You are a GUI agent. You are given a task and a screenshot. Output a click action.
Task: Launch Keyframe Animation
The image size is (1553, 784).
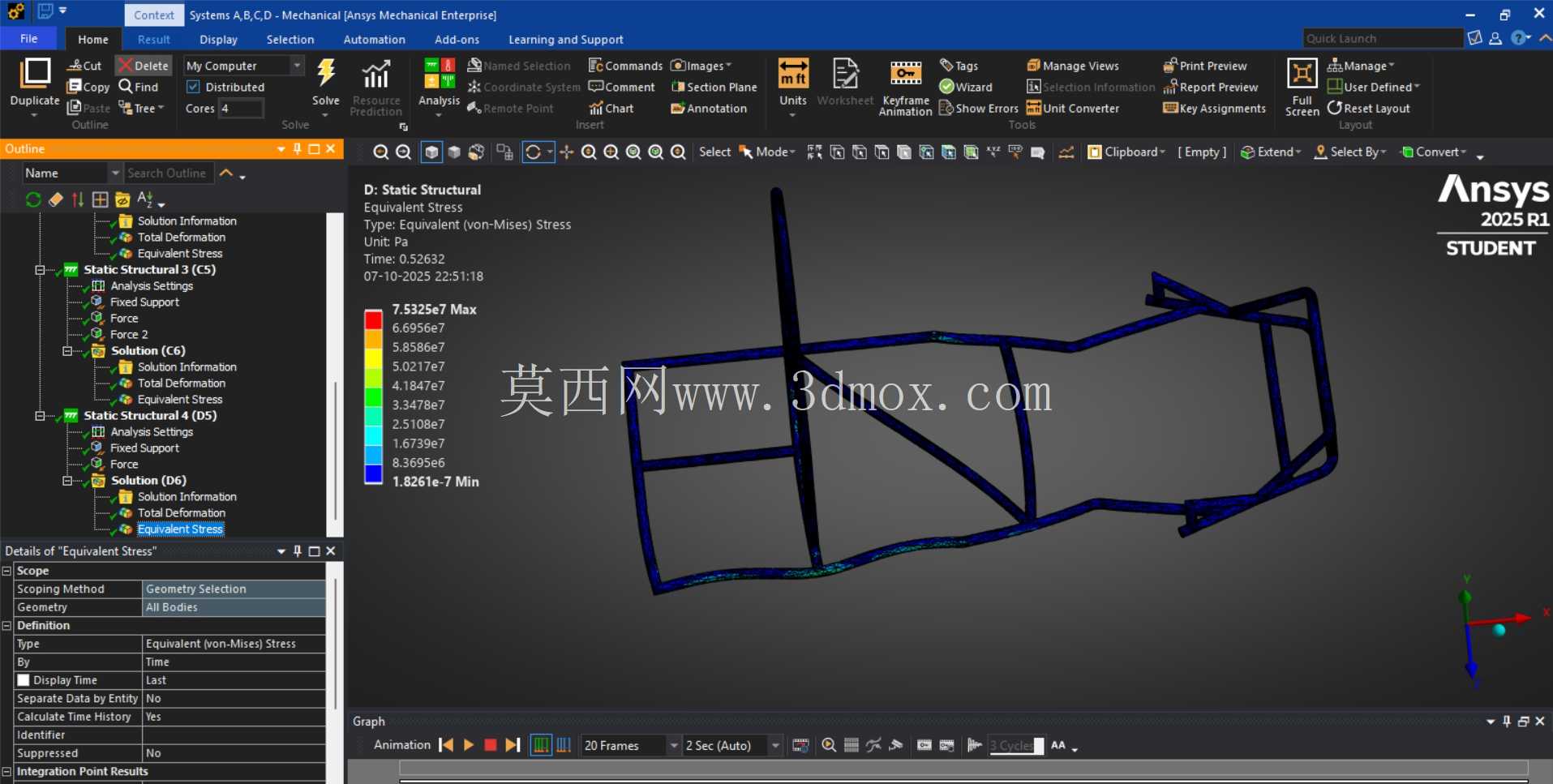[905, 88]
